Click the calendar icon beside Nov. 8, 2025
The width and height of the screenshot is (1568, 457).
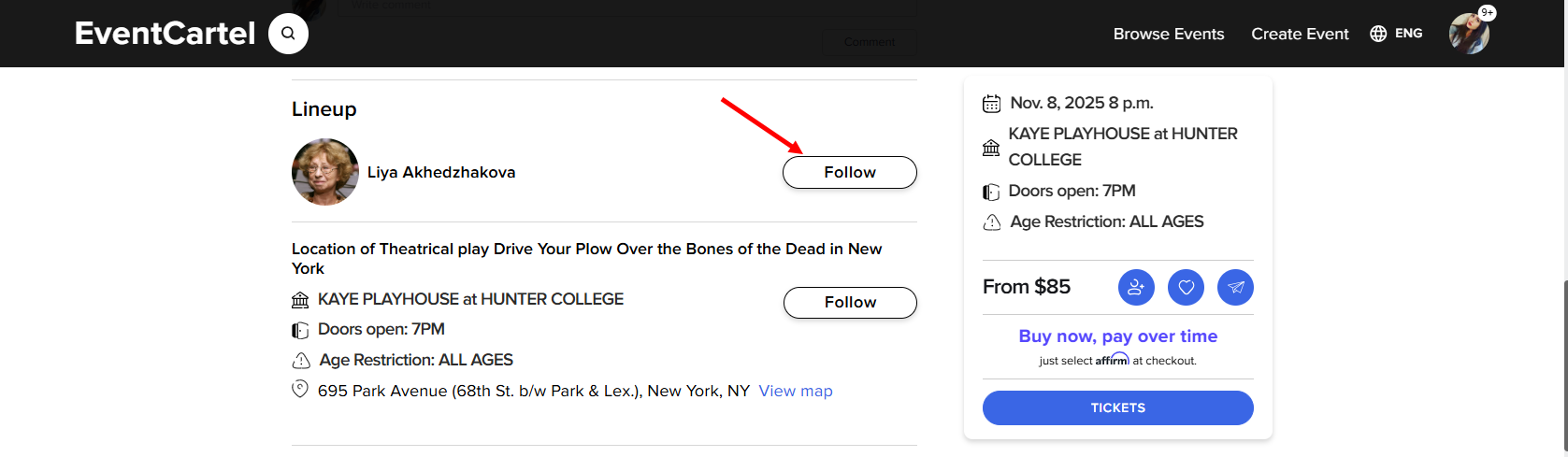point(991,104)
